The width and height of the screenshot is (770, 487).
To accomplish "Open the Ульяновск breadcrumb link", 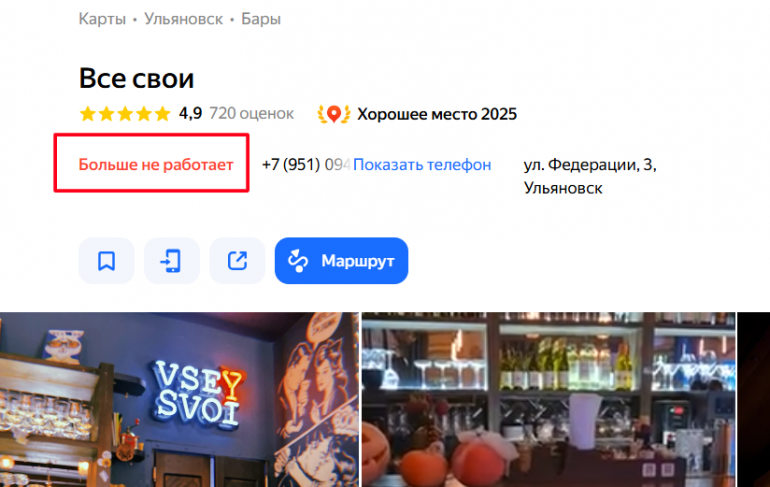I will (183, 19).
